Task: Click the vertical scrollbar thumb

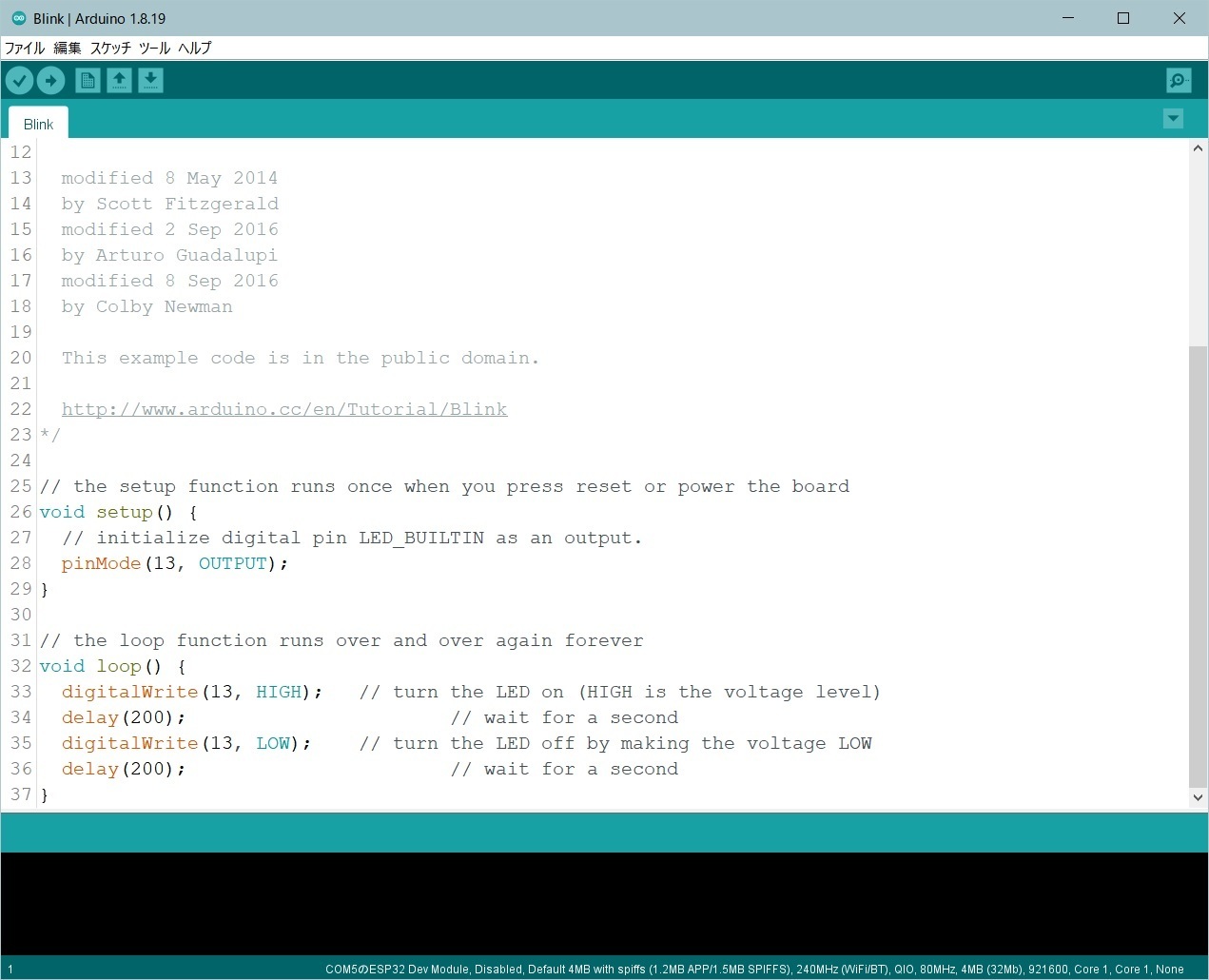Action: (1198, 566)
